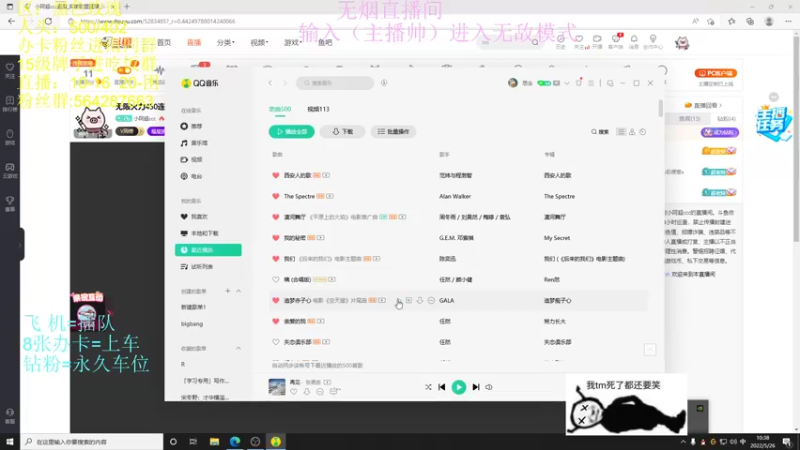Like the currently playing song
The image size is (800, 450).
click(x=294, y=392)
